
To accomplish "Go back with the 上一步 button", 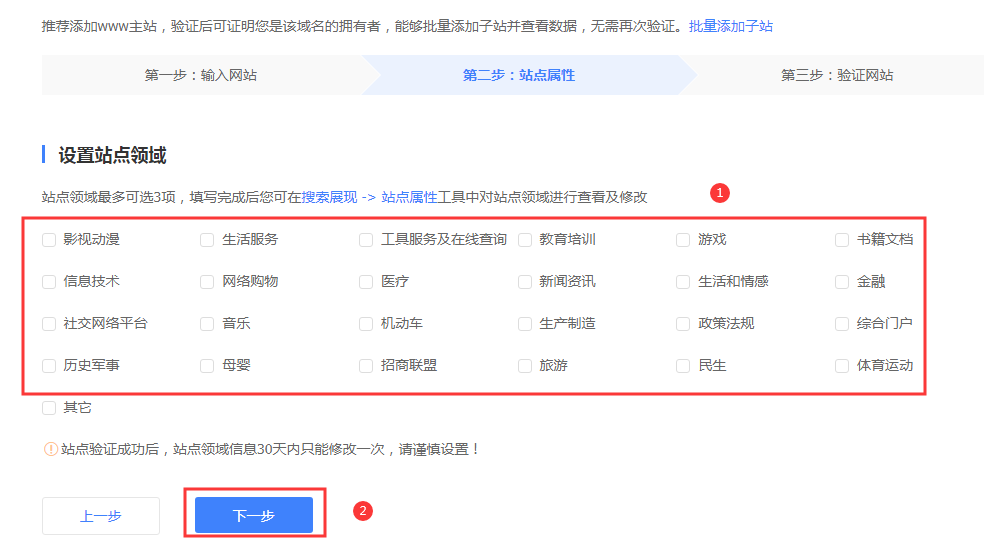I will click(x=101, y=516).
